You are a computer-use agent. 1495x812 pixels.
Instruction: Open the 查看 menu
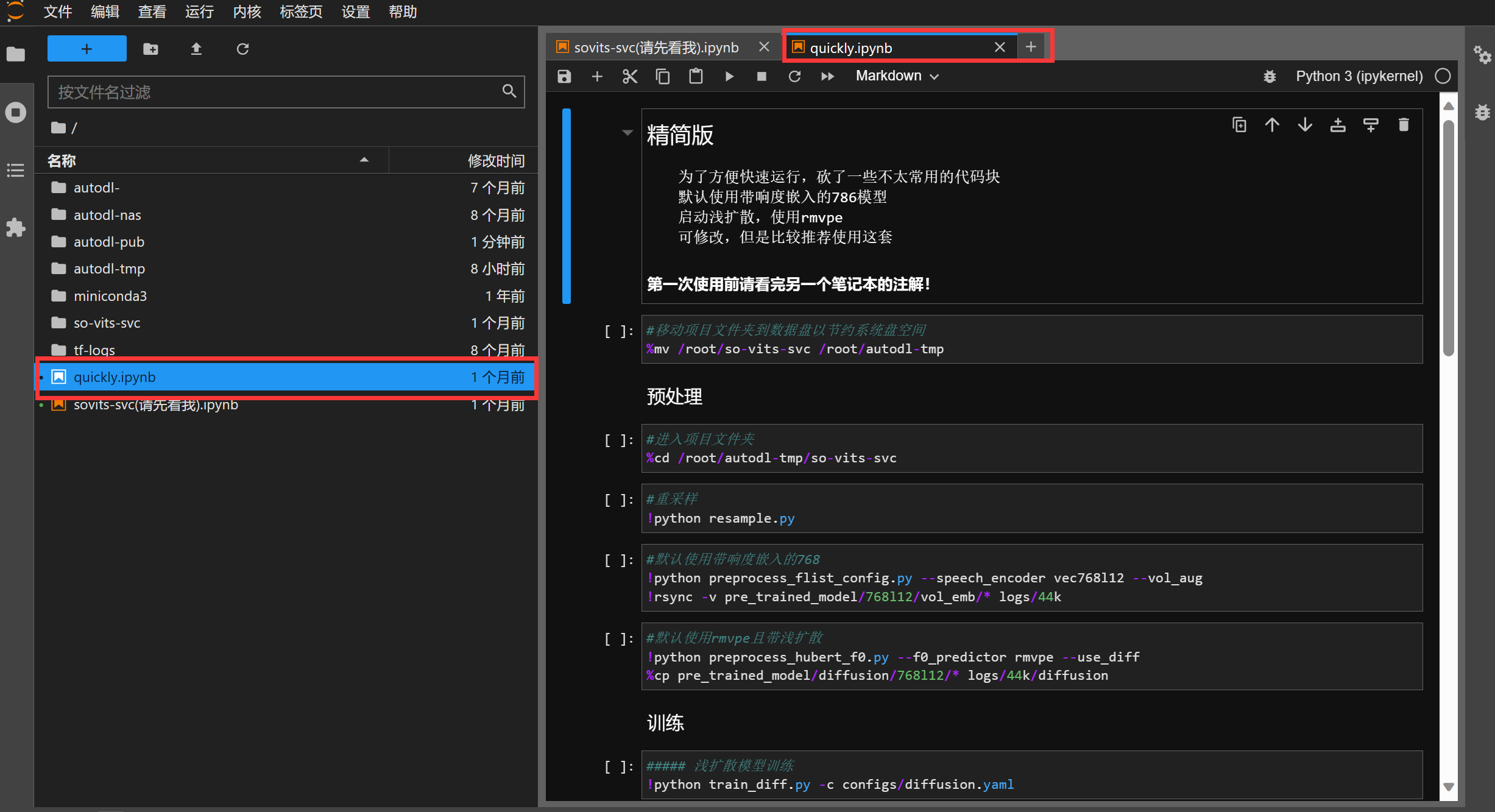coord(152,12)
